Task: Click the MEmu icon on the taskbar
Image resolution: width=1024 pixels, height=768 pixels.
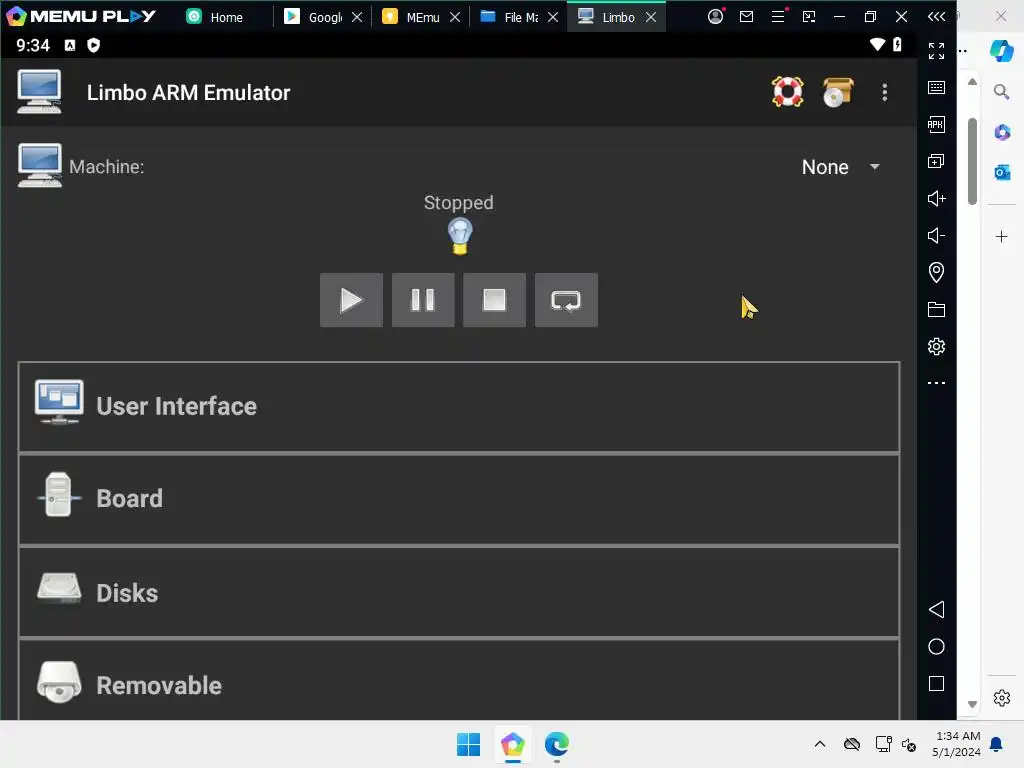Action: point(513,744)
